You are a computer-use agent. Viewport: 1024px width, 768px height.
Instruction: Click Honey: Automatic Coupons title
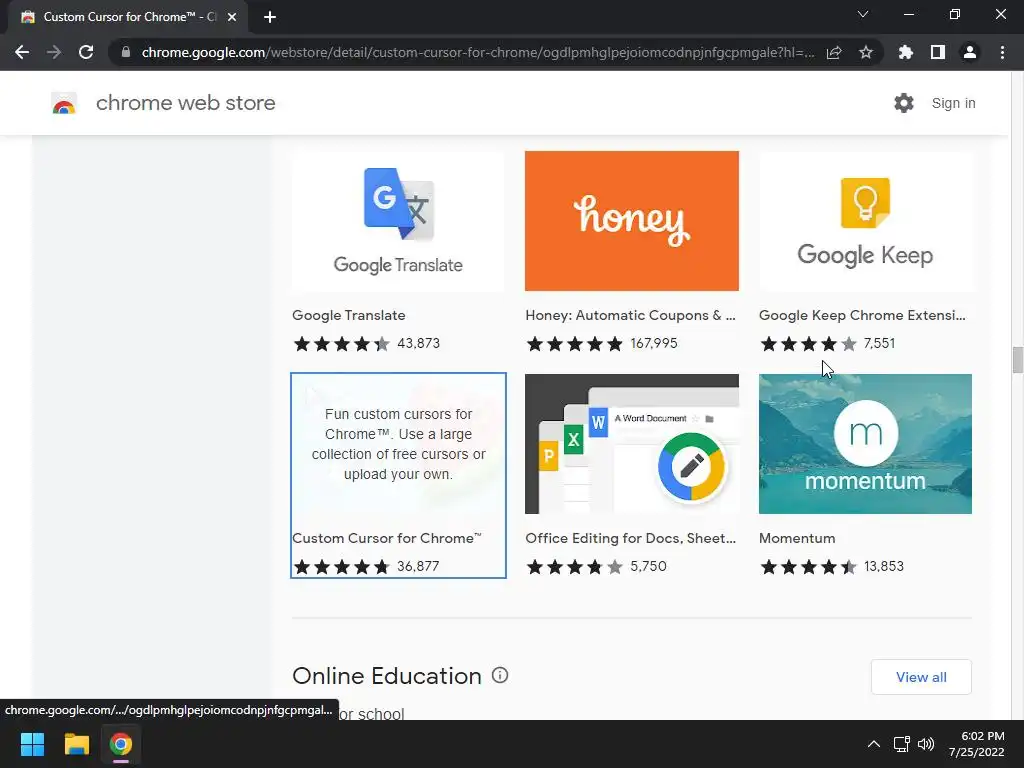(630, 315)
